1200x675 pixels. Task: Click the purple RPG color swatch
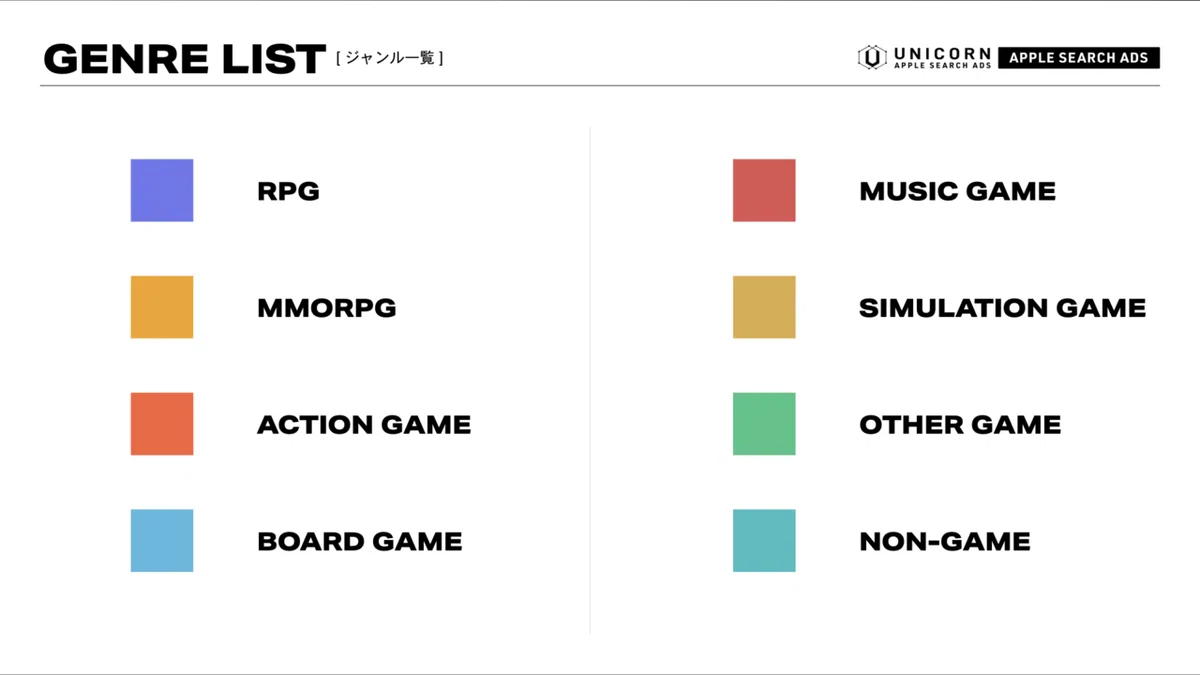click(162, 190)
